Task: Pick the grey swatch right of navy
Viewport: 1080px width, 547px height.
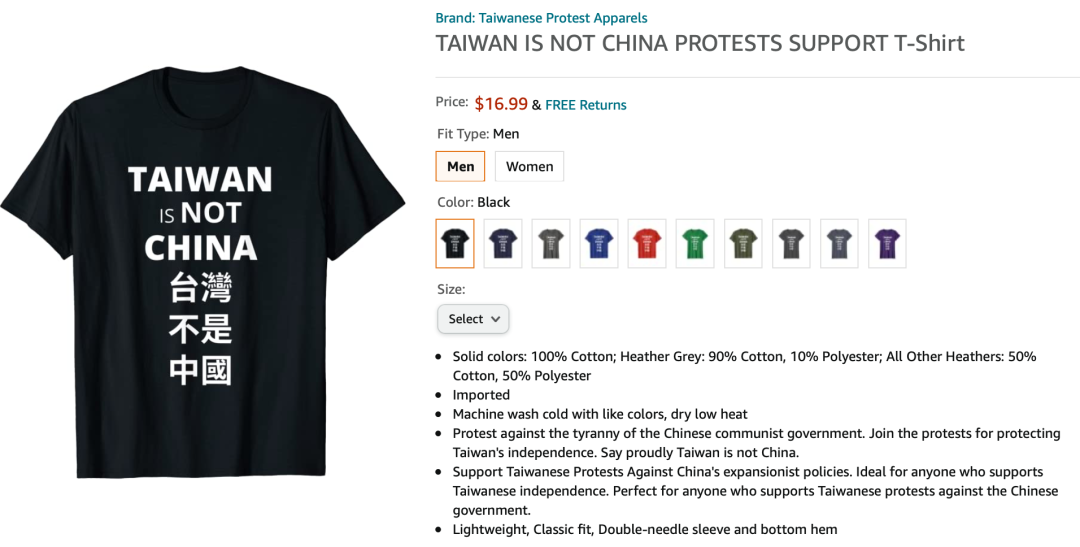Action: (551, 243)
